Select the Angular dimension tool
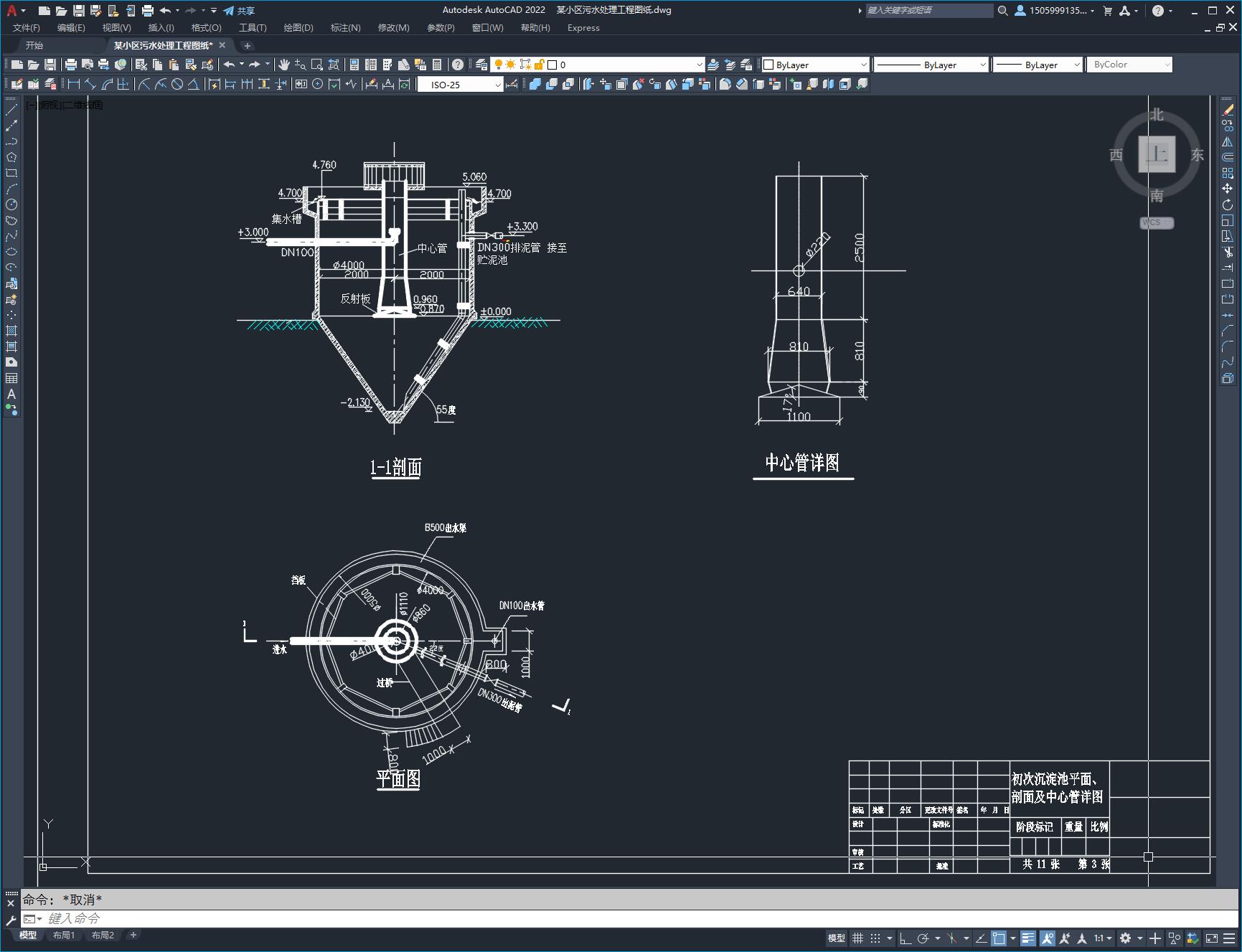This screenshot has height=952, width=1242. click(x=193, y=84)
